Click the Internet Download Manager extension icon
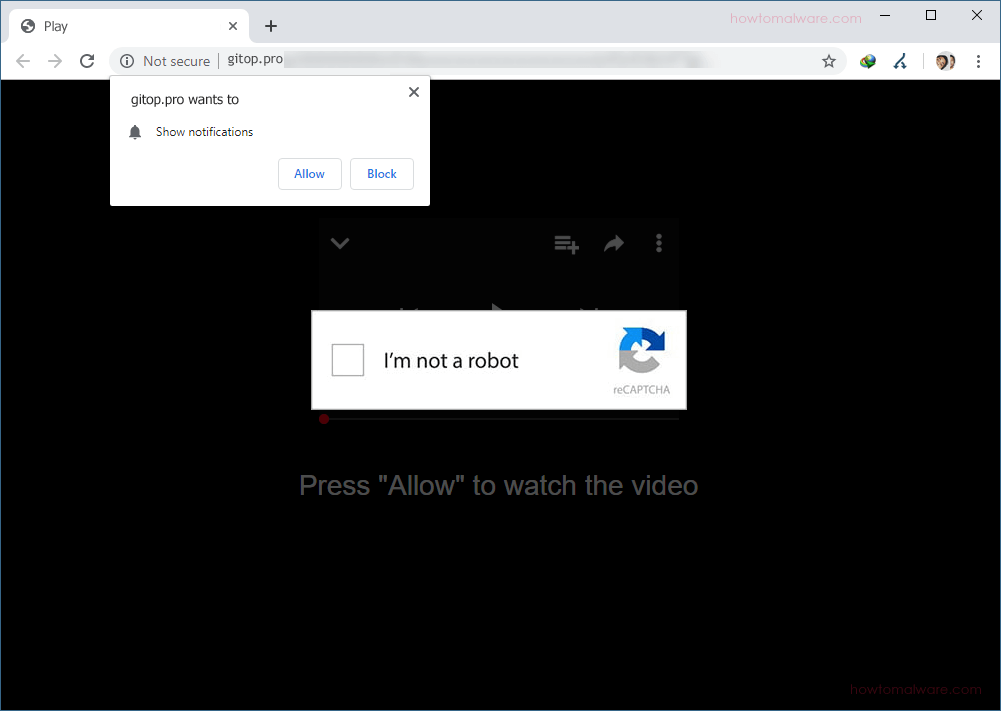1001x711 pixels. tap(867, 60)
